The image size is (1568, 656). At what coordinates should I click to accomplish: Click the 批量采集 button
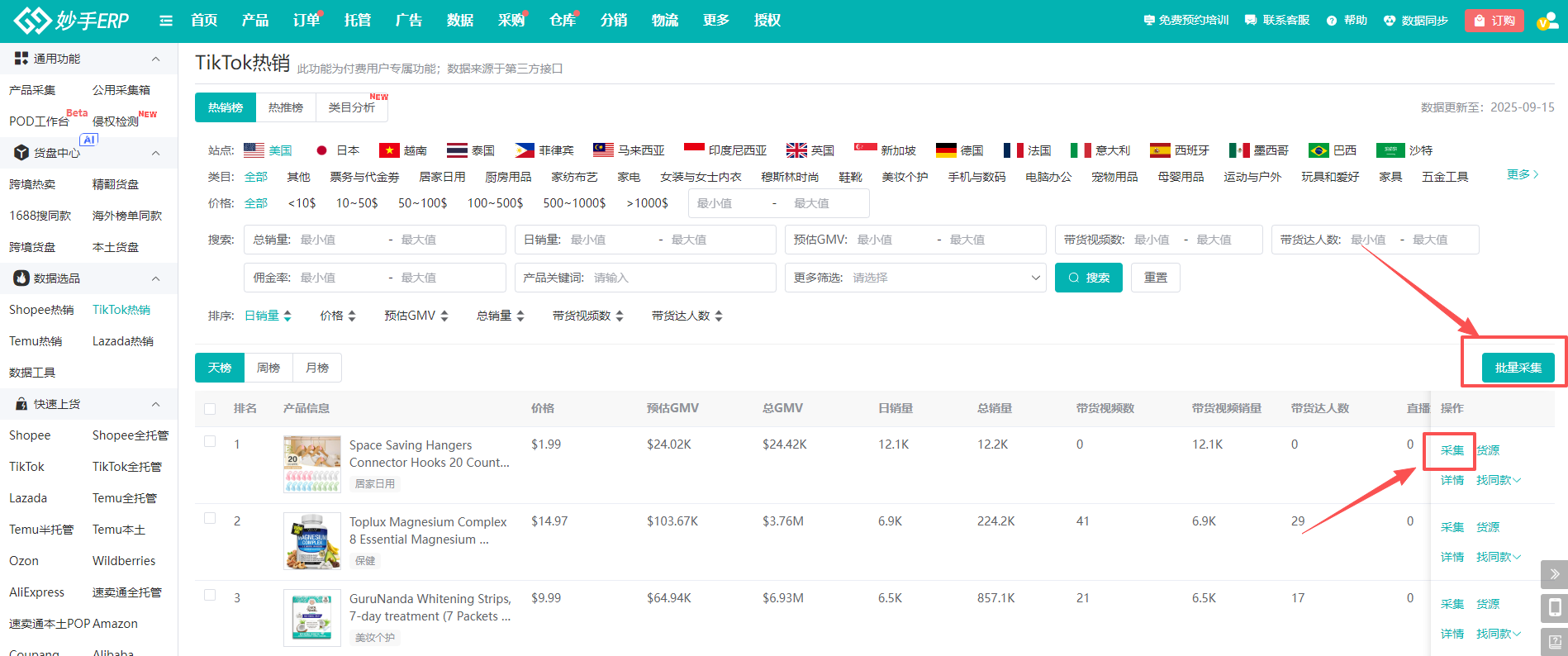pos(1518,368)
